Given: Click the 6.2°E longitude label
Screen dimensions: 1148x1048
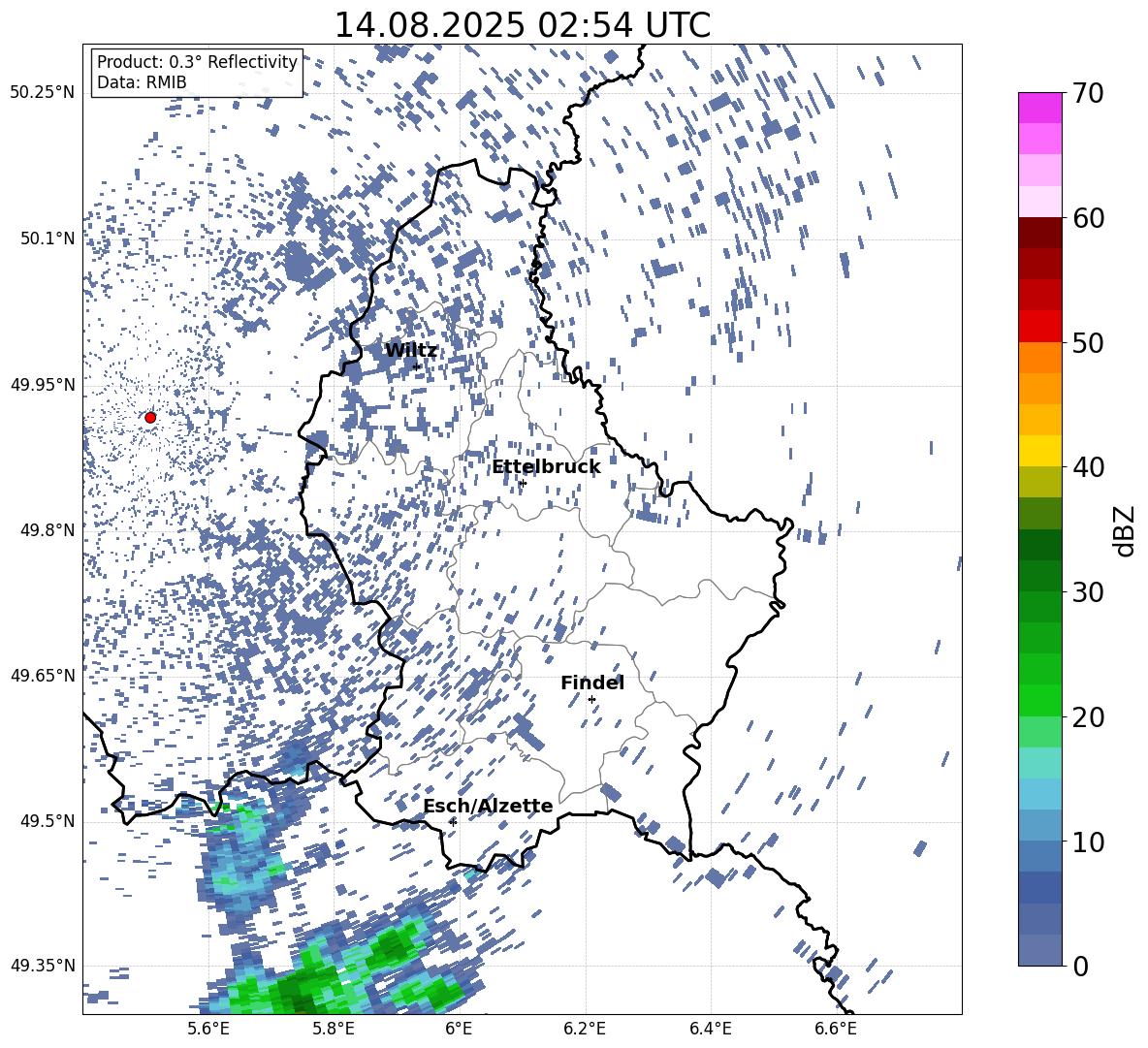Looking at the screenshot, I should (x=585, y=1029).
